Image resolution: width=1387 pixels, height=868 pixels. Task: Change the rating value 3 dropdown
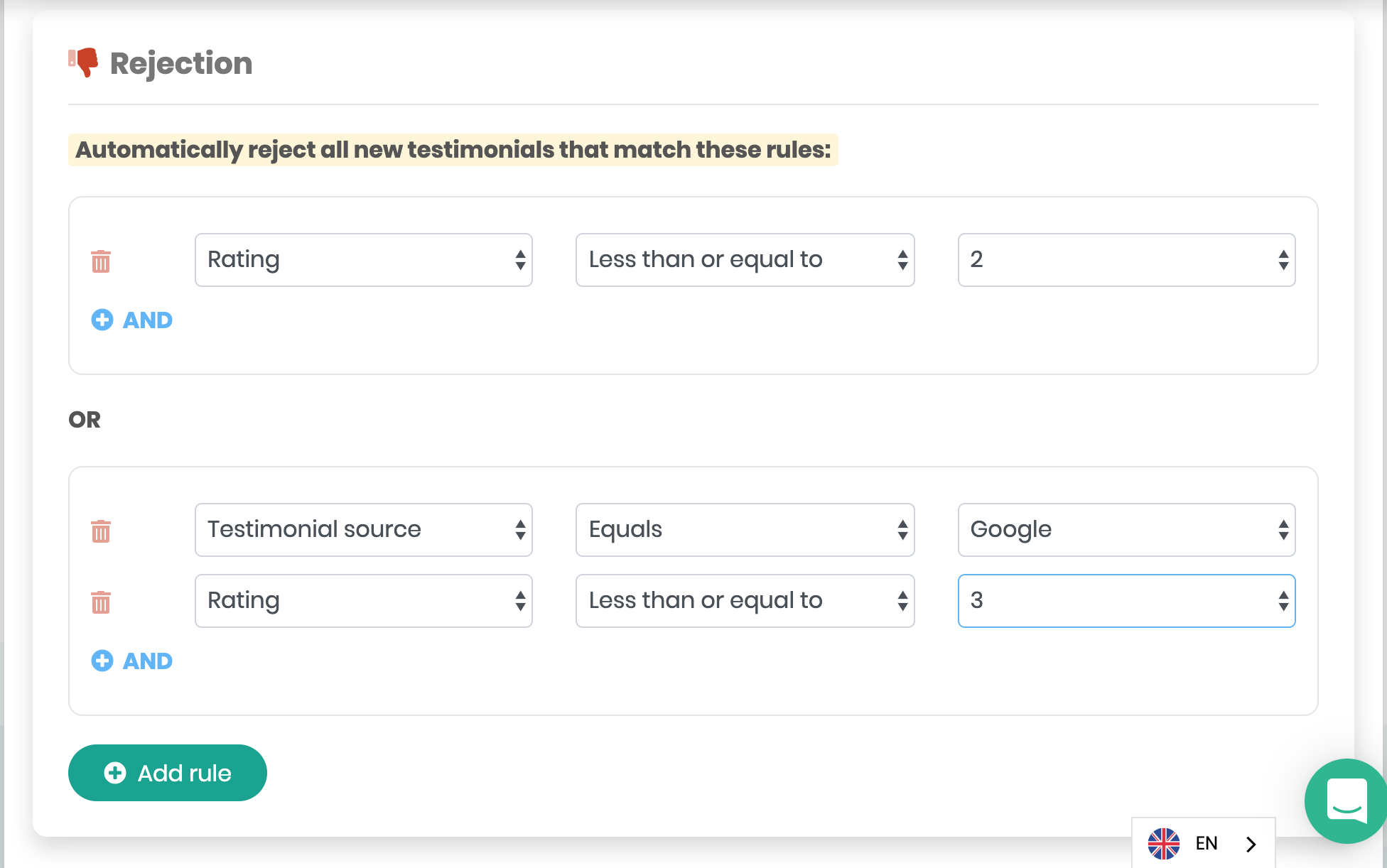[1126, 601]
